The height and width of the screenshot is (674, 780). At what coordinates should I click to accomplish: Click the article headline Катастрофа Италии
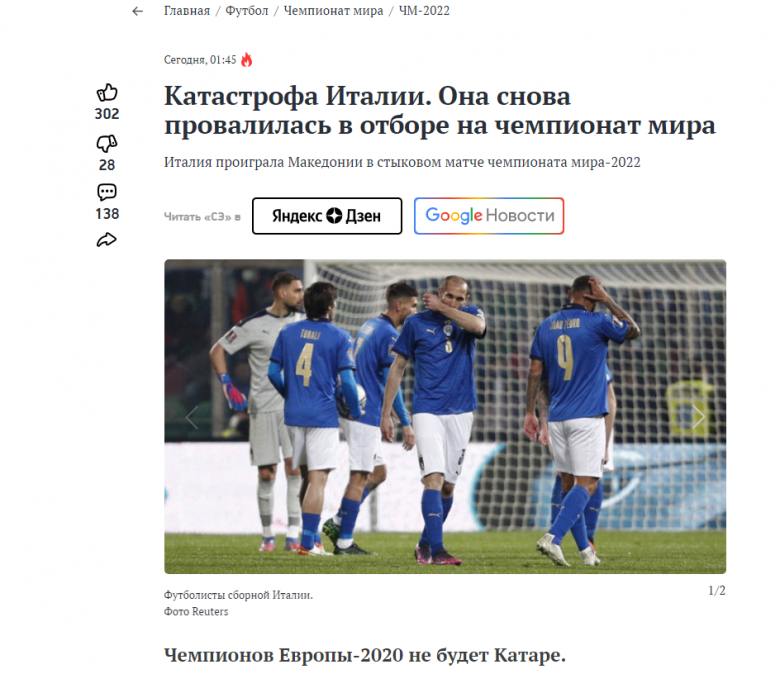point(440,110)
